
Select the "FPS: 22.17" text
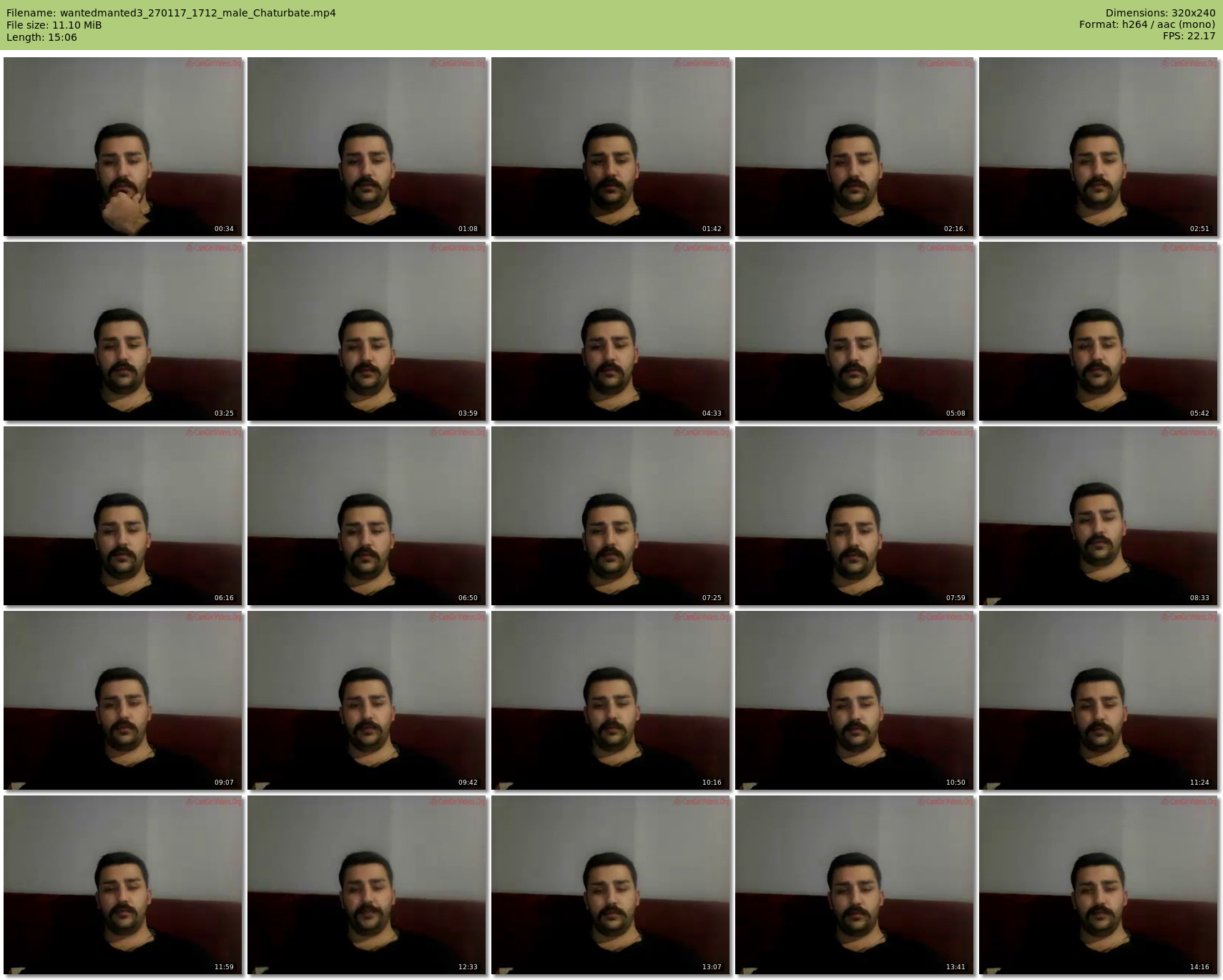point(1189,37)
